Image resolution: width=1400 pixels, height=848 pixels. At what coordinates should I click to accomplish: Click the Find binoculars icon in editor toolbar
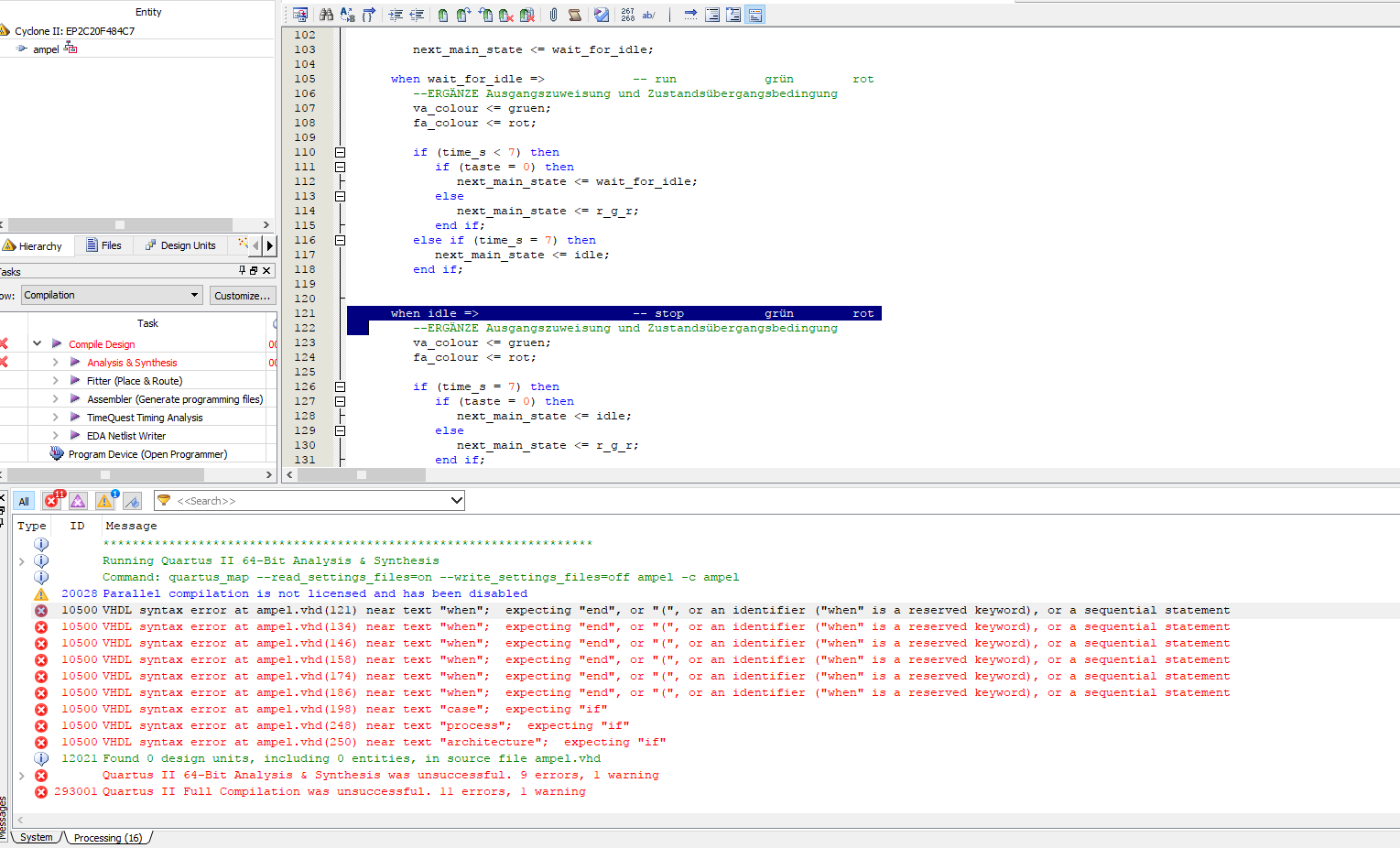click(326, 15)
